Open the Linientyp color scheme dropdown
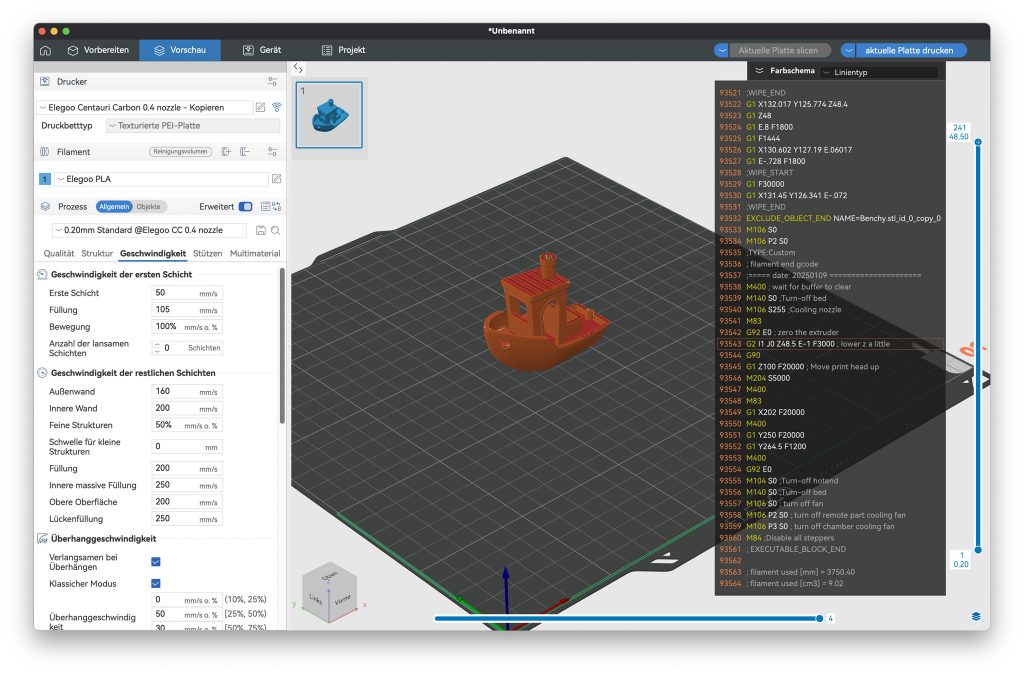This screenshot has height=675, width=1024. pyautogui.click(x=878, y=72)
